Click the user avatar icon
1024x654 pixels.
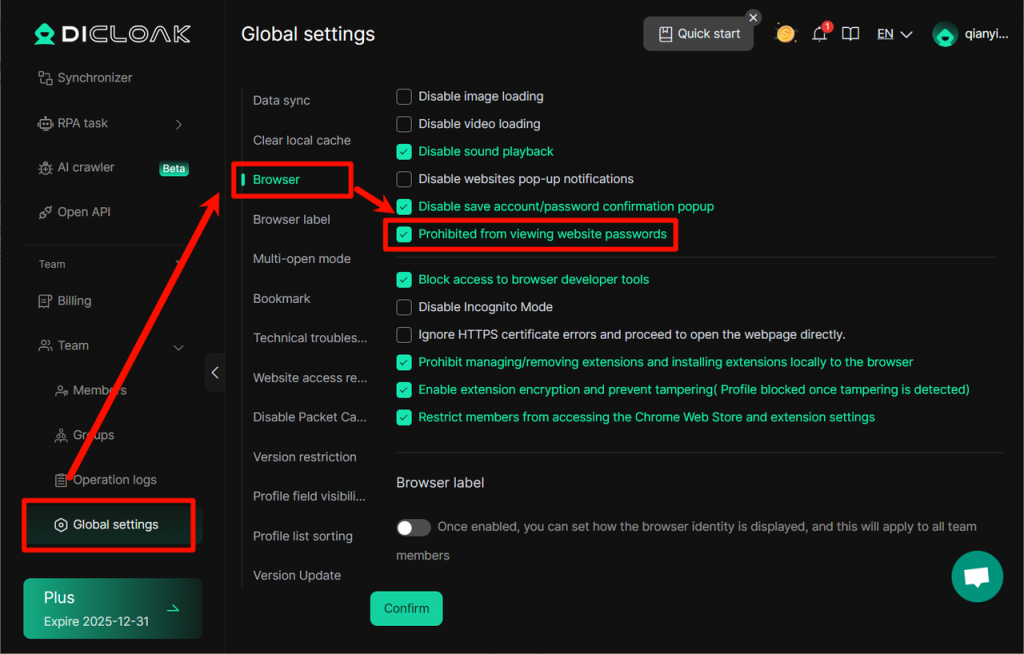point(945,34)
